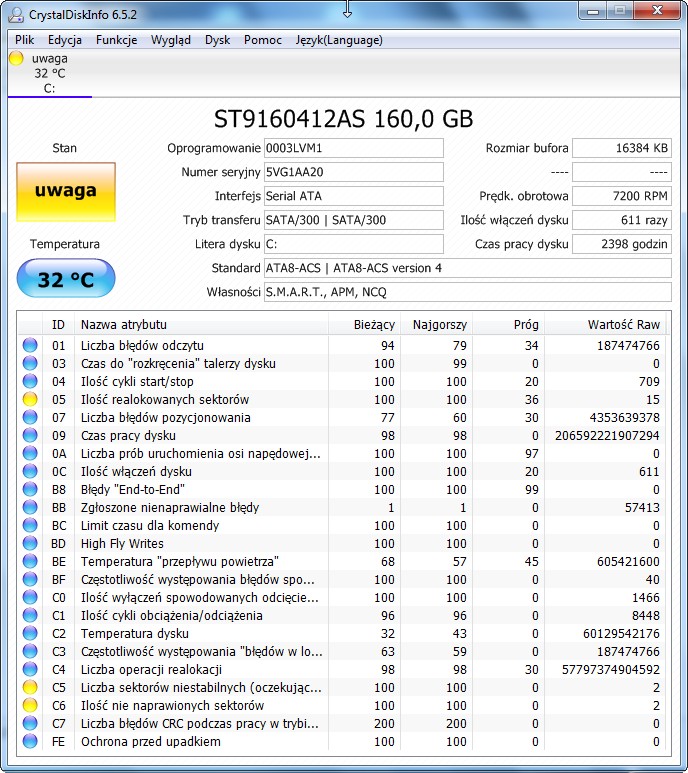Click the blue status icon for attribute 07
Image resolution: width=688 pixels, height=773 pixels.
click(30, 417)
